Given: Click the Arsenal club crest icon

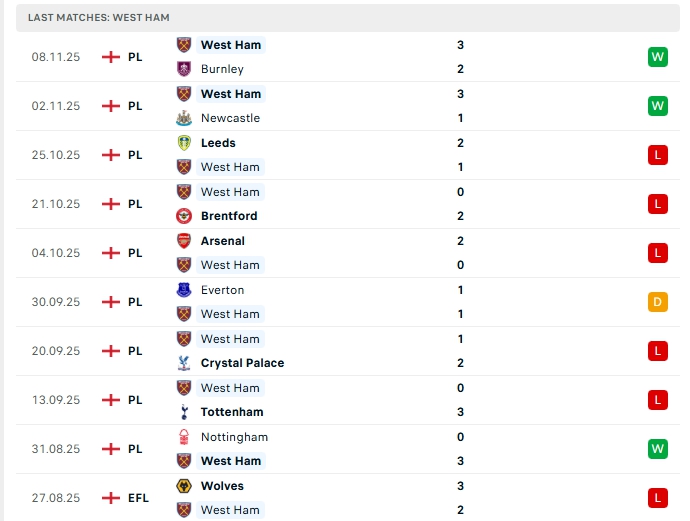Looking at the screenshot, I should (x=183, y=241).
